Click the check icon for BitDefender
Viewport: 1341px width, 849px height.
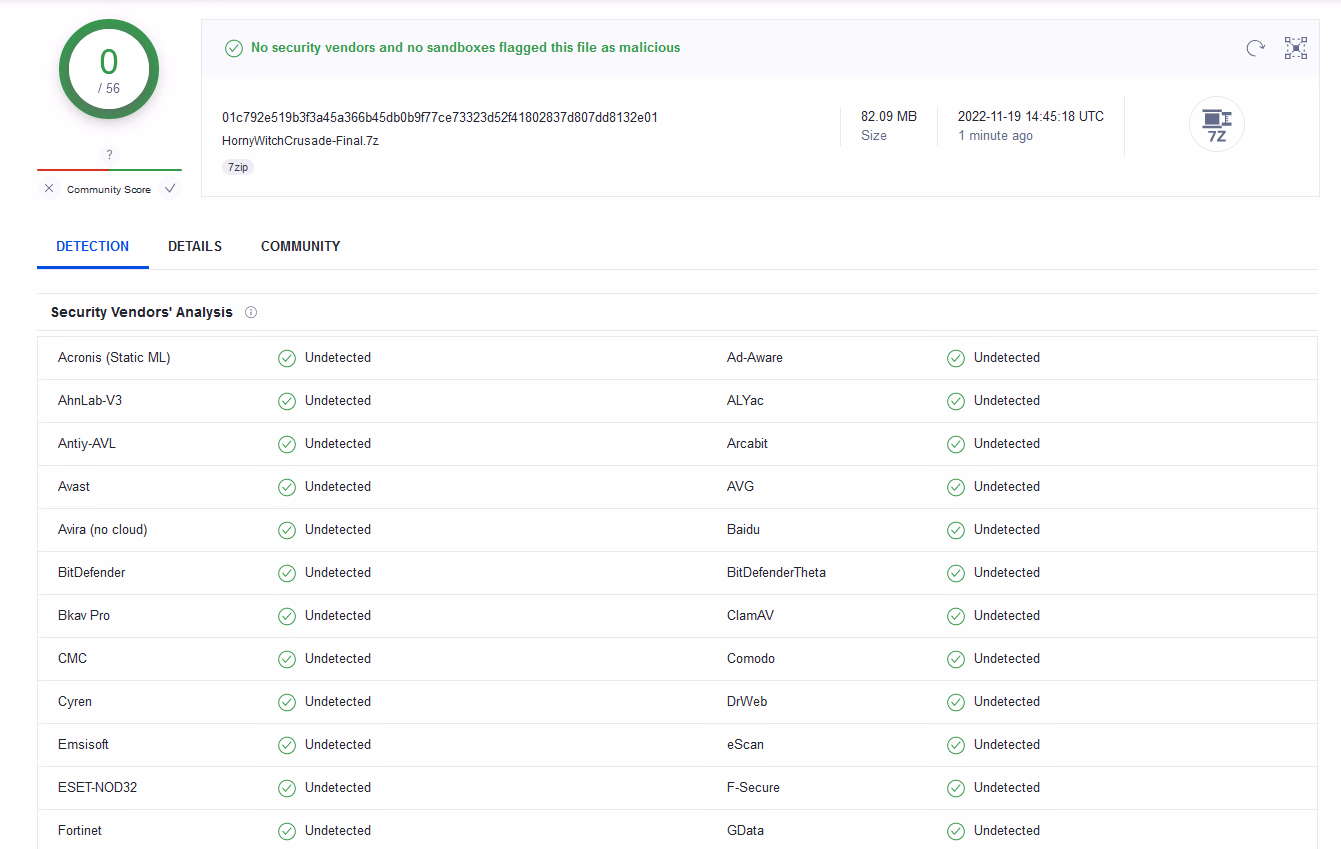[287, 573]
